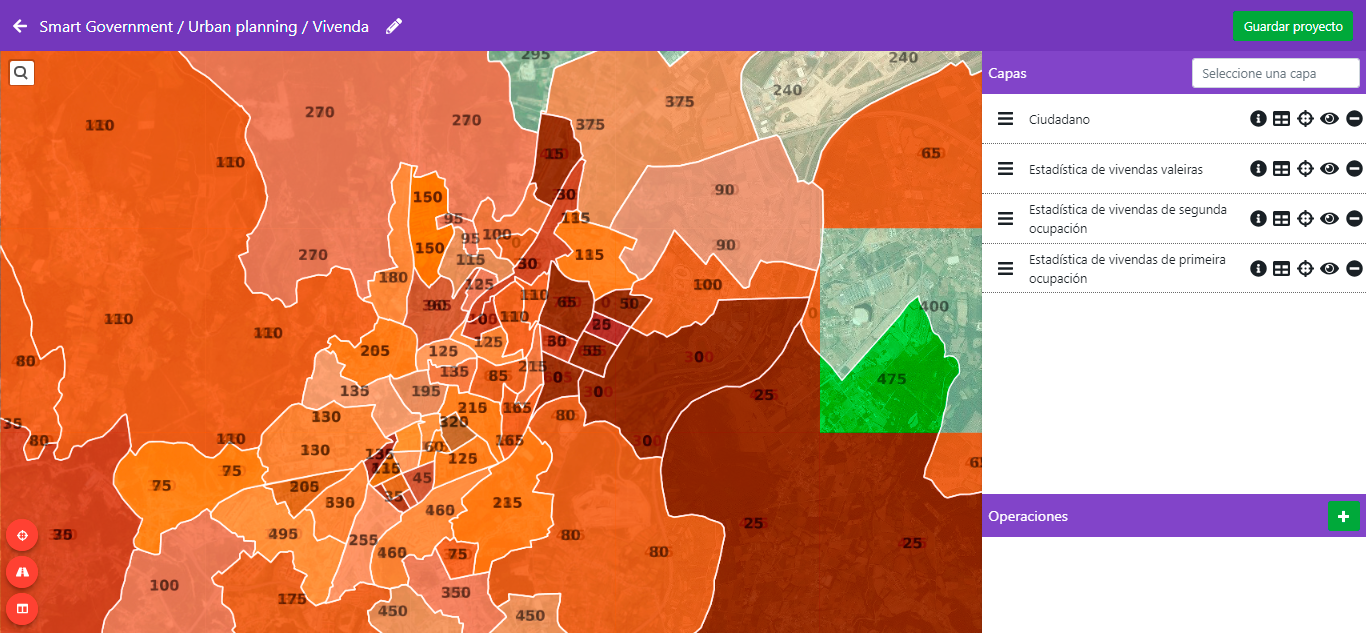The width and height of the screenshot is (1366, 633).
Task: Toggle visibility of the Ciudadano layer
Action: click(x=1329, y=119)
